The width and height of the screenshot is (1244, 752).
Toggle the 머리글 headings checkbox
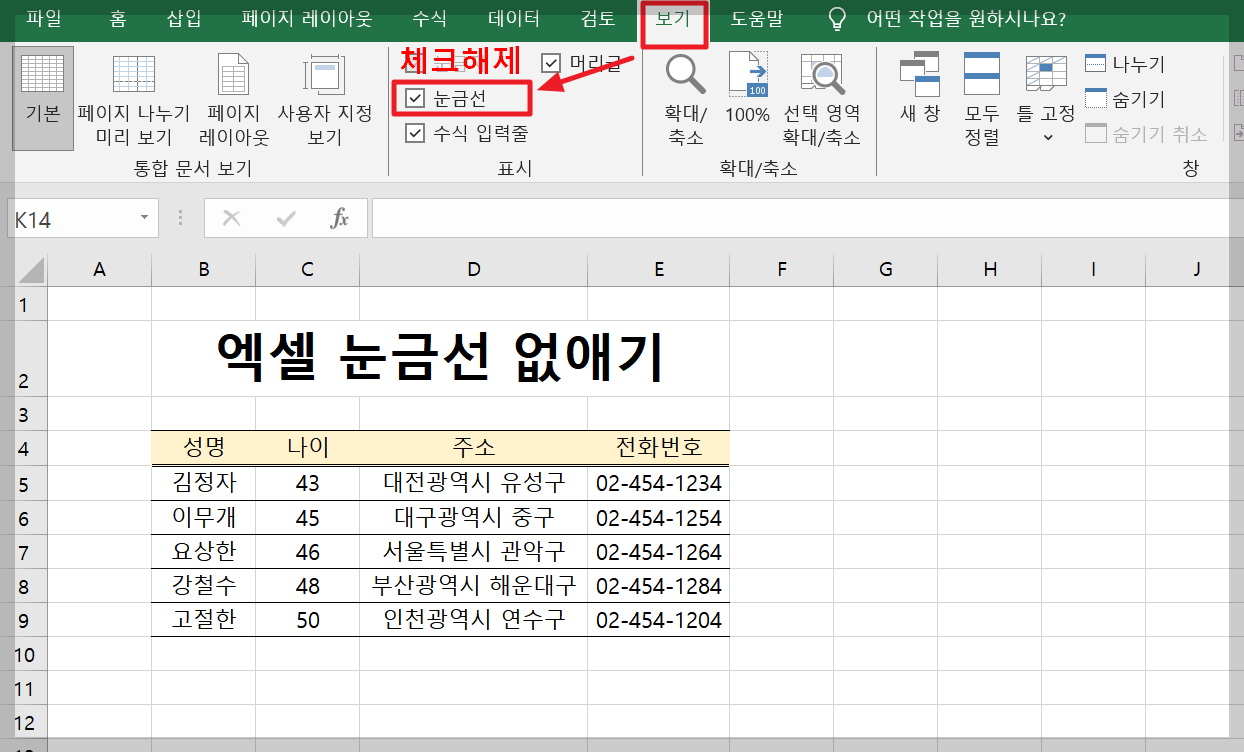(x=551, y=62)
